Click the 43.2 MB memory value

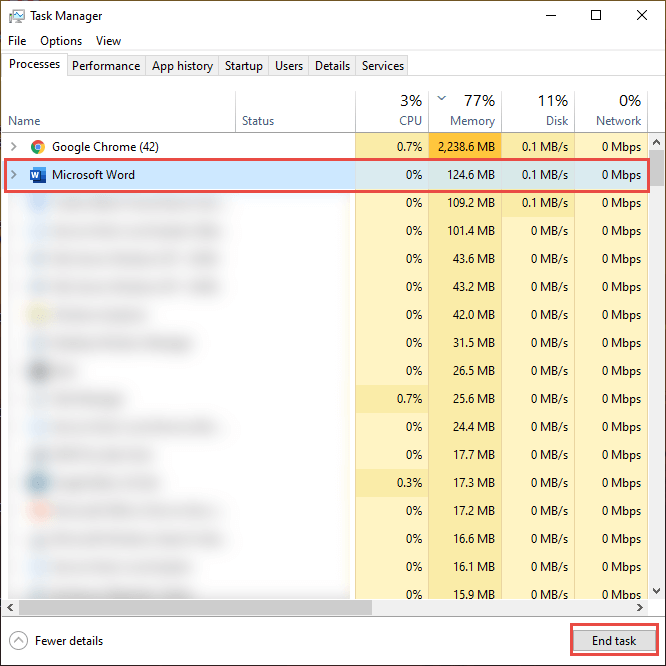[x=474, y=287]
